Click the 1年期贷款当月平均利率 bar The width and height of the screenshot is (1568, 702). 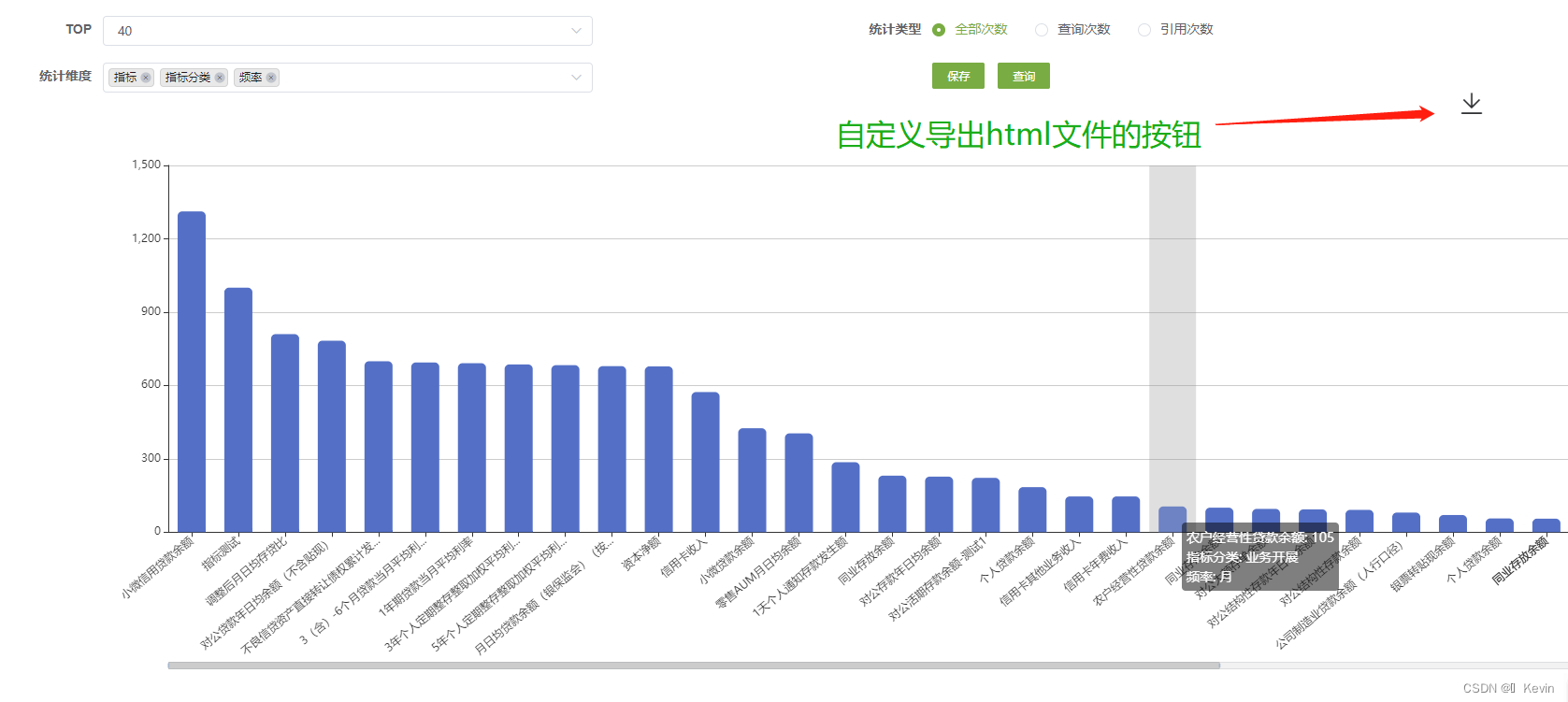(x=472, y=448)
